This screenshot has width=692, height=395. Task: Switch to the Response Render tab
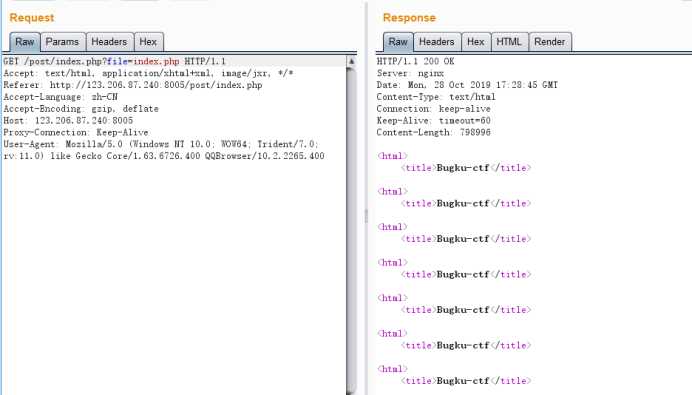click(x=549, y=42)
